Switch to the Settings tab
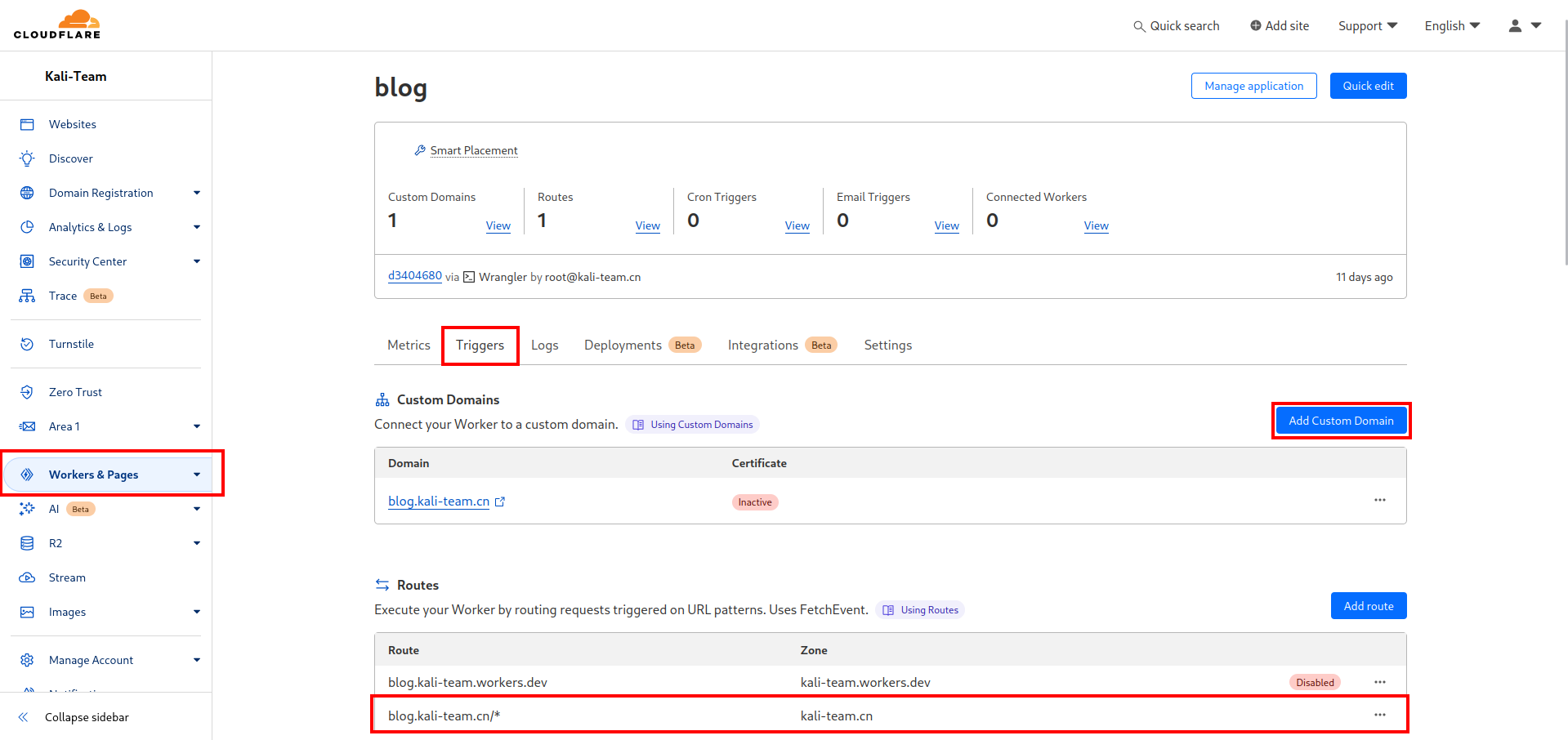1568x740 pixels. 887,345
